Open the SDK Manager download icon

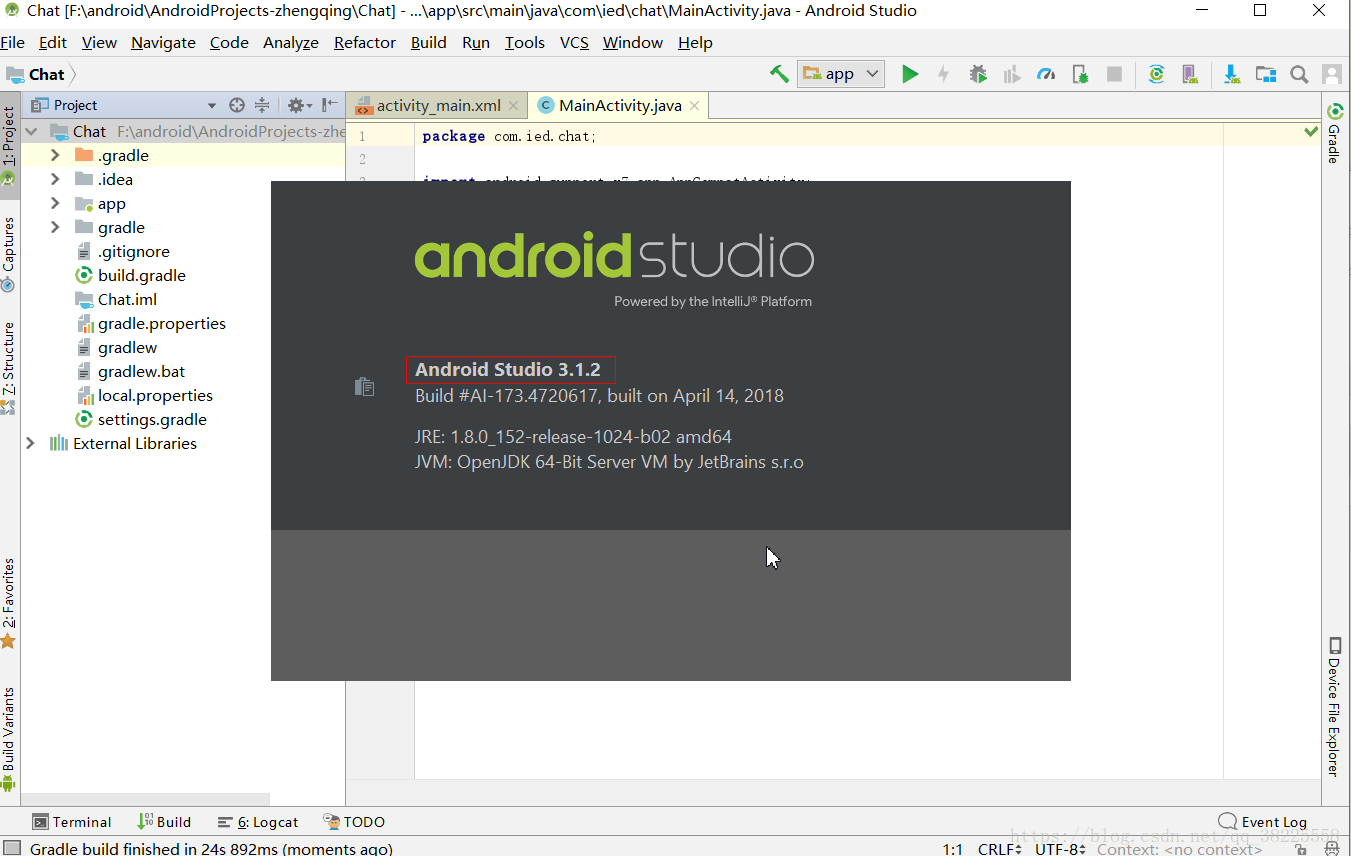click(x=1232, y=74)
